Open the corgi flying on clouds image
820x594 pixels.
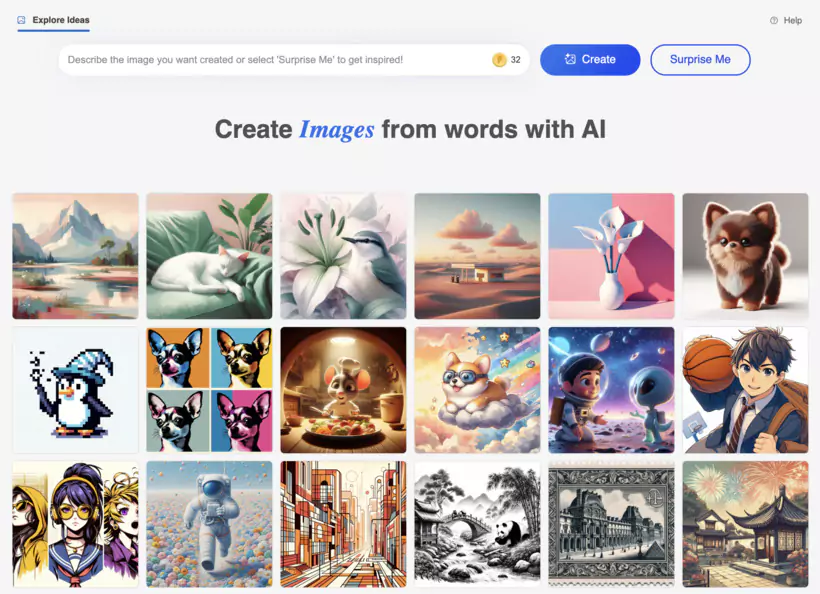[x=477, y=390]
